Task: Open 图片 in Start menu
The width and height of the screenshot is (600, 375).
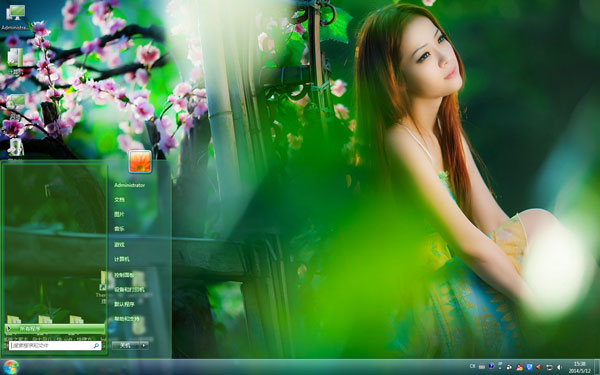Action: pos(119,214)
